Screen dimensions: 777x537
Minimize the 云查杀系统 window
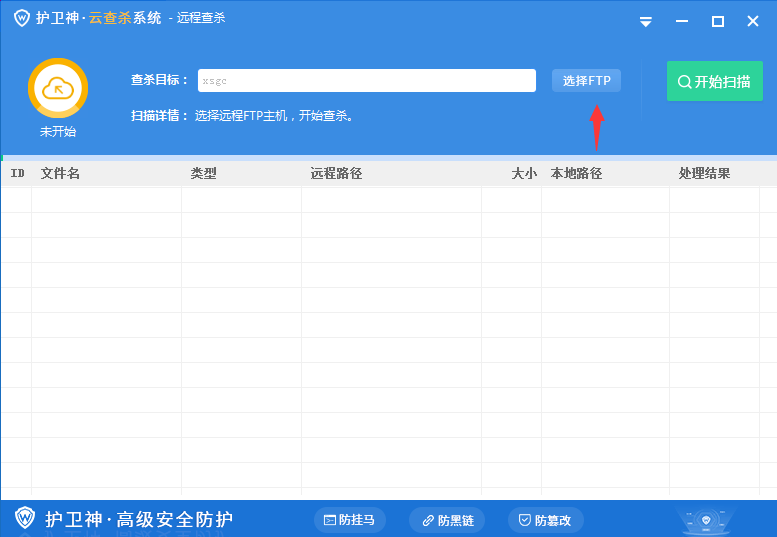682,21
